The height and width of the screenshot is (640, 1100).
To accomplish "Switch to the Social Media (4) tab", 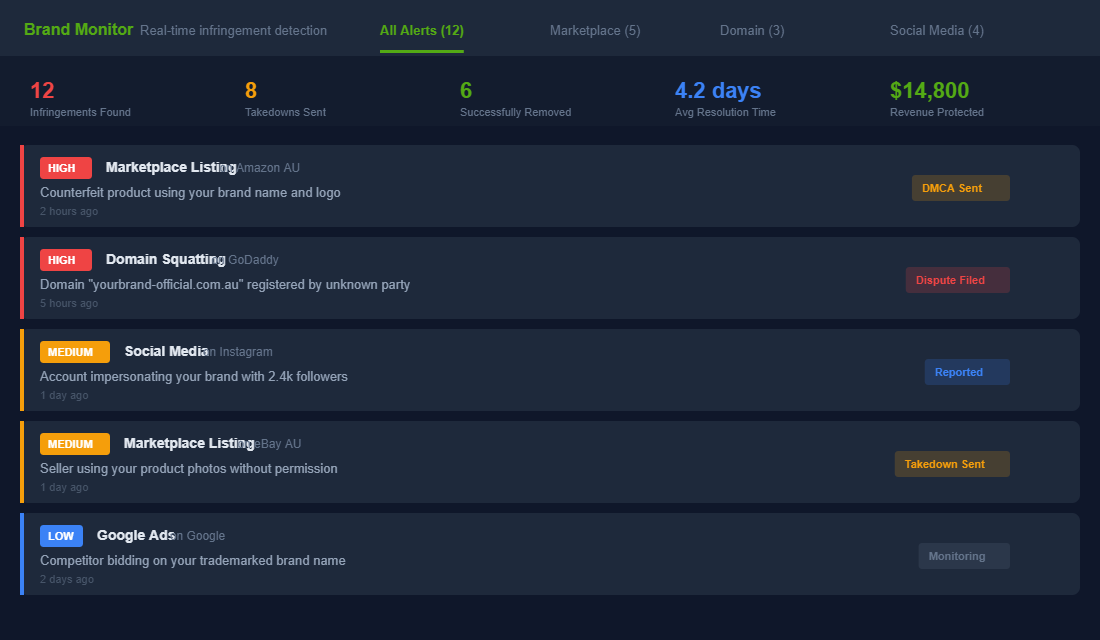I will [x=937, y=30].
